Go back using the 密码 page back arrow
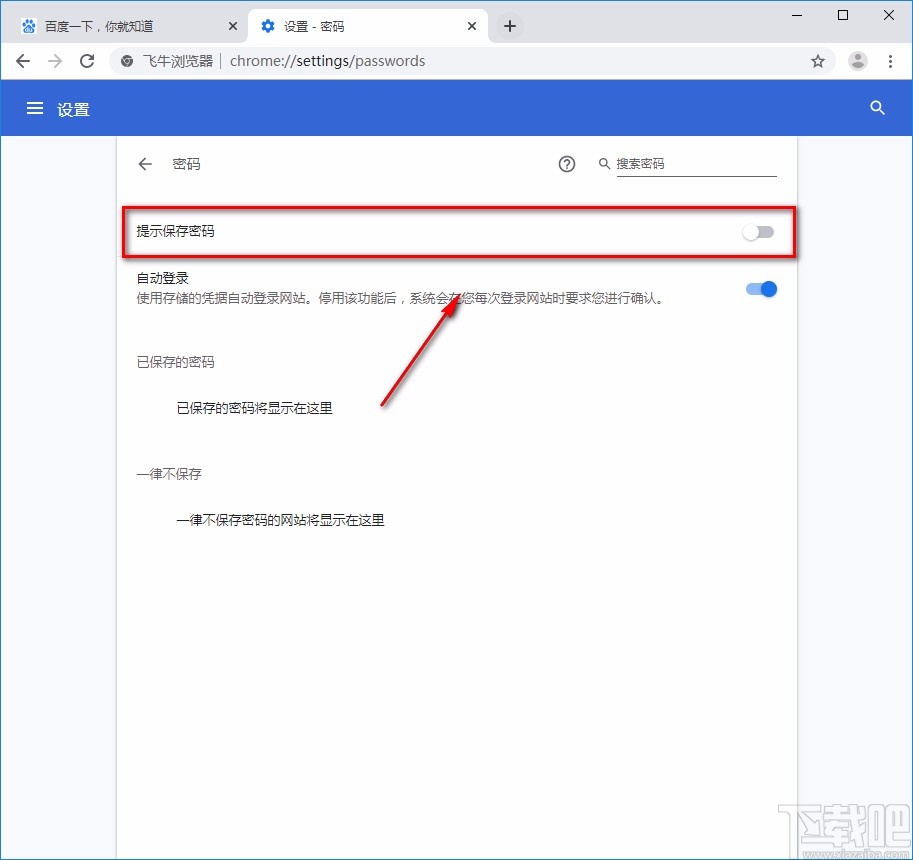 click(x=144, y=164)
